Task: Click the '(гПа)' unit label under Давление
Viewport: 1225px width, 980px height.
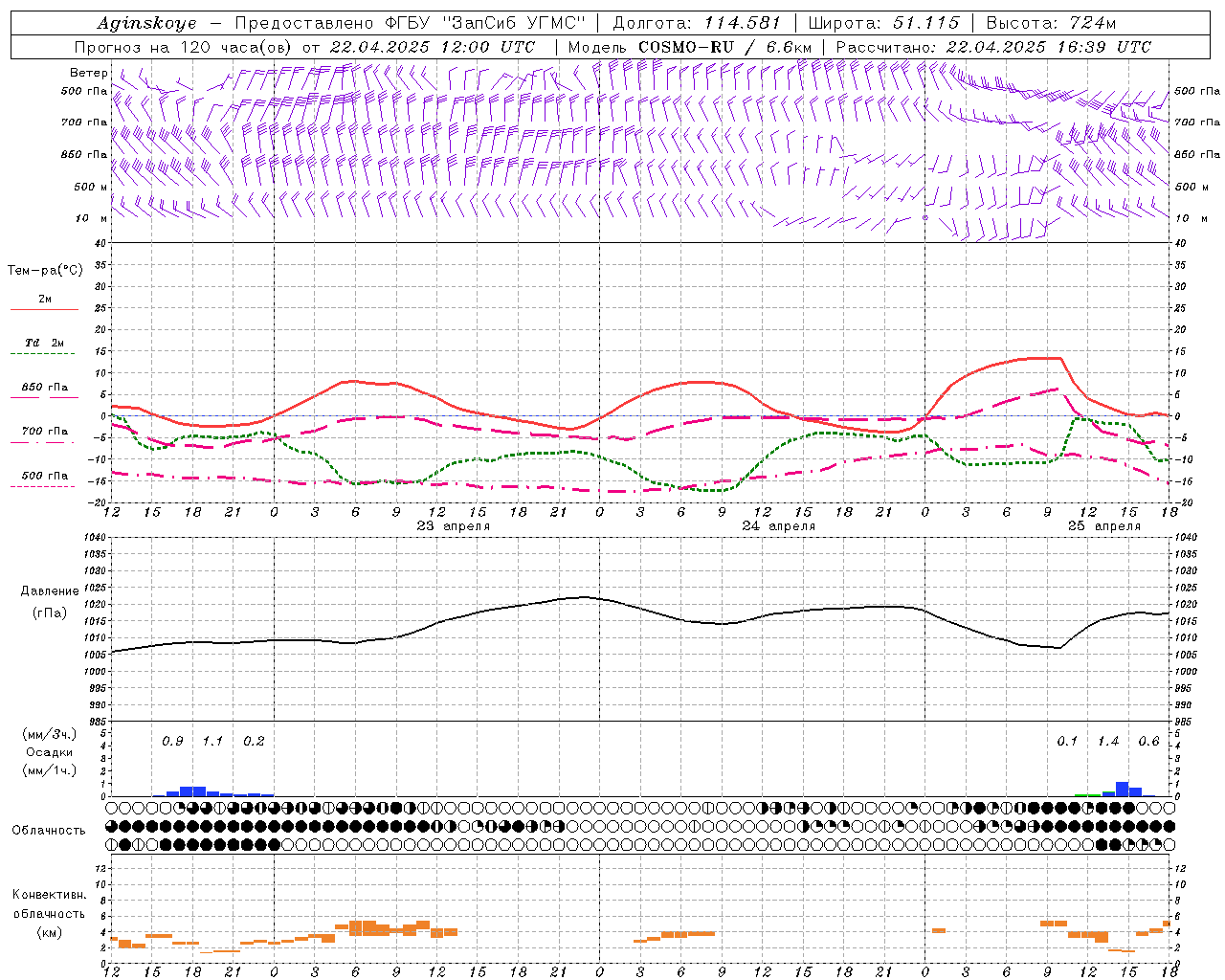Action: tap(50, 612)
